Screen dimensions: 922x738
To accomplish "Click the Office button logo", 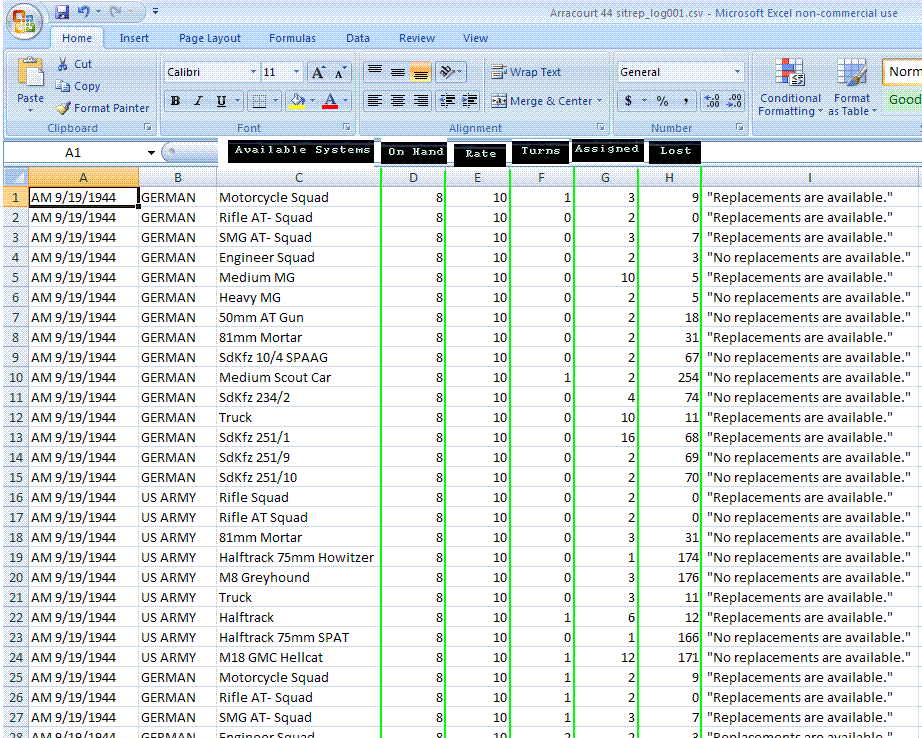I will (x=22, y=20).
